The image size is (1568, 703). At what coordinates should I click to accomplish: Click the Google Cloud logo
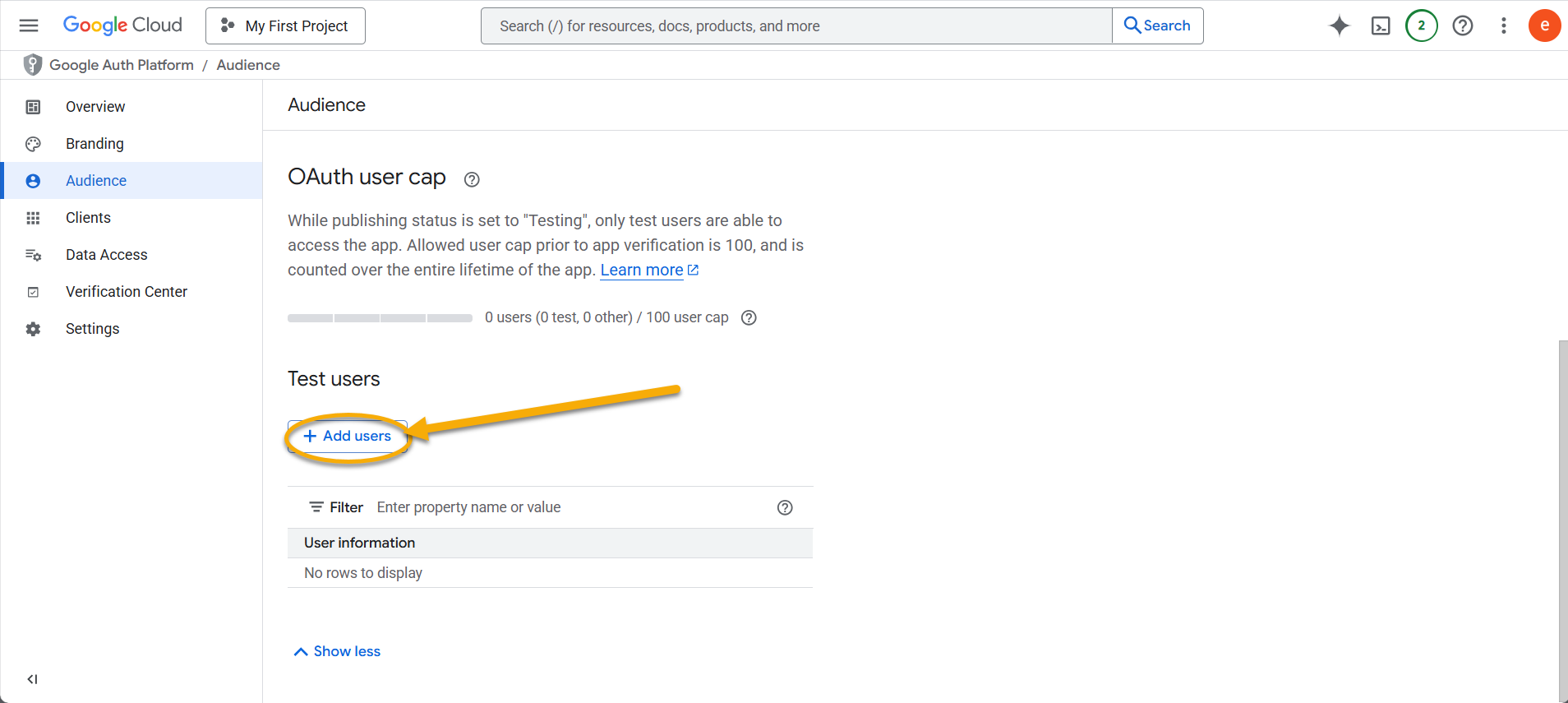(122, 25)
